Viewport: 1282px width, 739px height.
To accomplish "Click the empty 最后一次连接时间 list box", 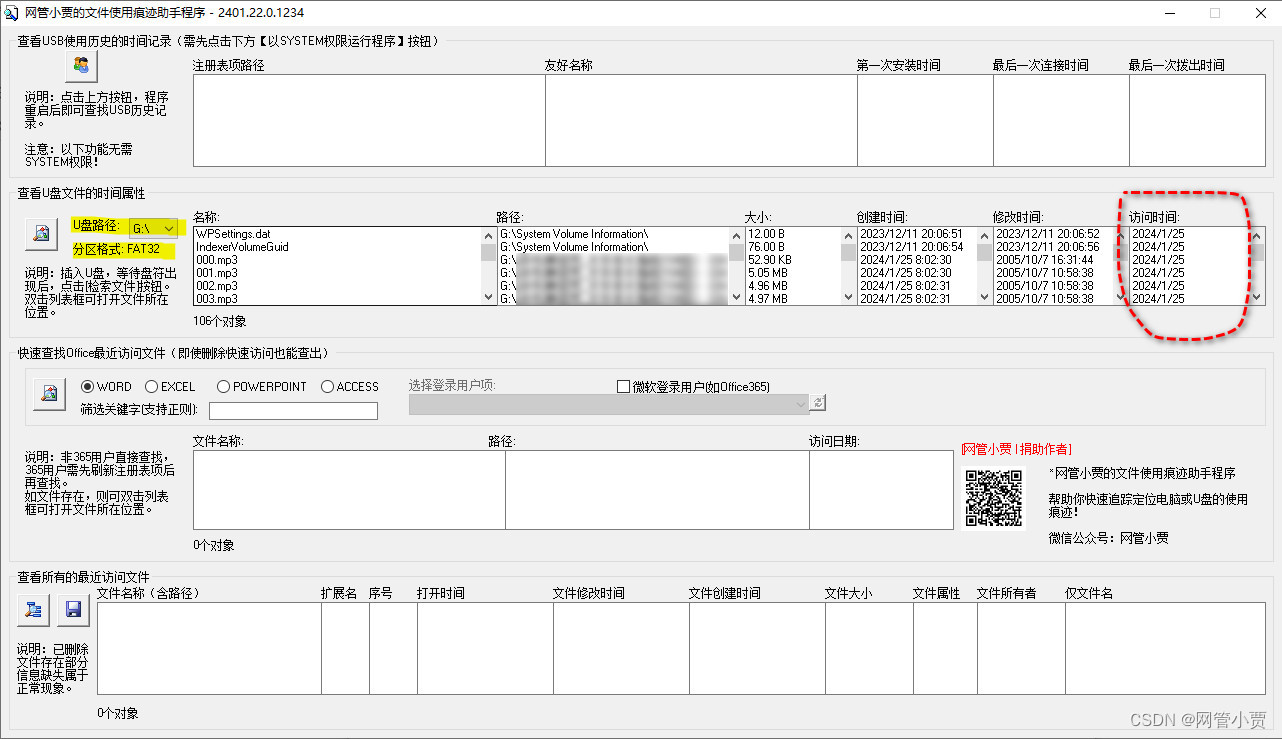I will pos(1061,120).
